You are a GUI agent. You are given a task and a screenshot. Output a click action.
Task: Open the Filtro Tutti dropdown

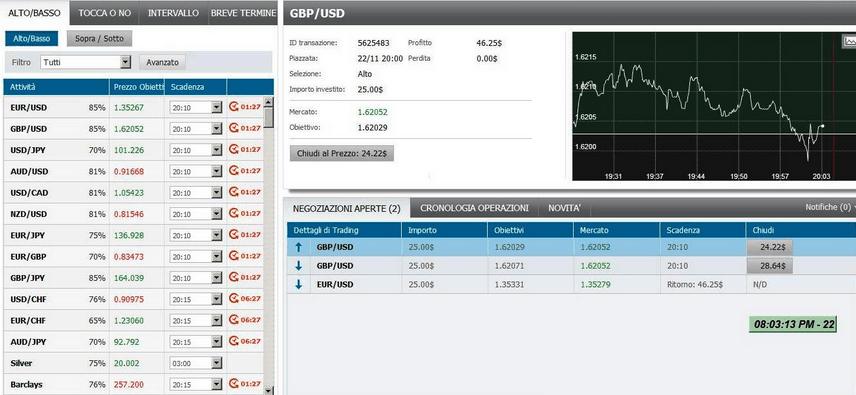tap(86, 62)
